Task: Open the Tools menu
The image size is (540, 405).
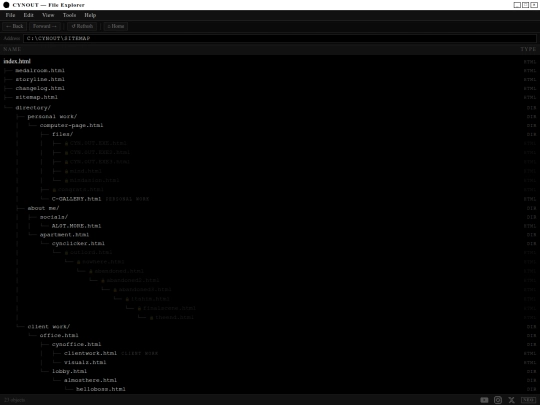Action: point(69,15)
